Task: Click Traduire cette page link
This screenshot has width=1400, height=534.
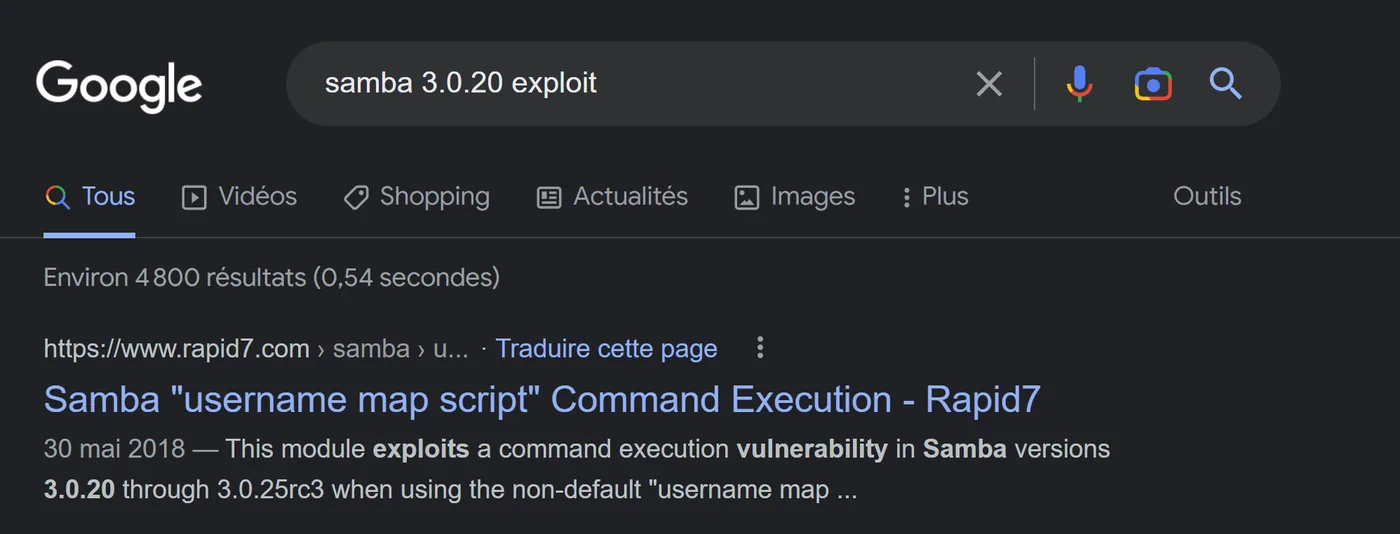Action: (606, 349)
